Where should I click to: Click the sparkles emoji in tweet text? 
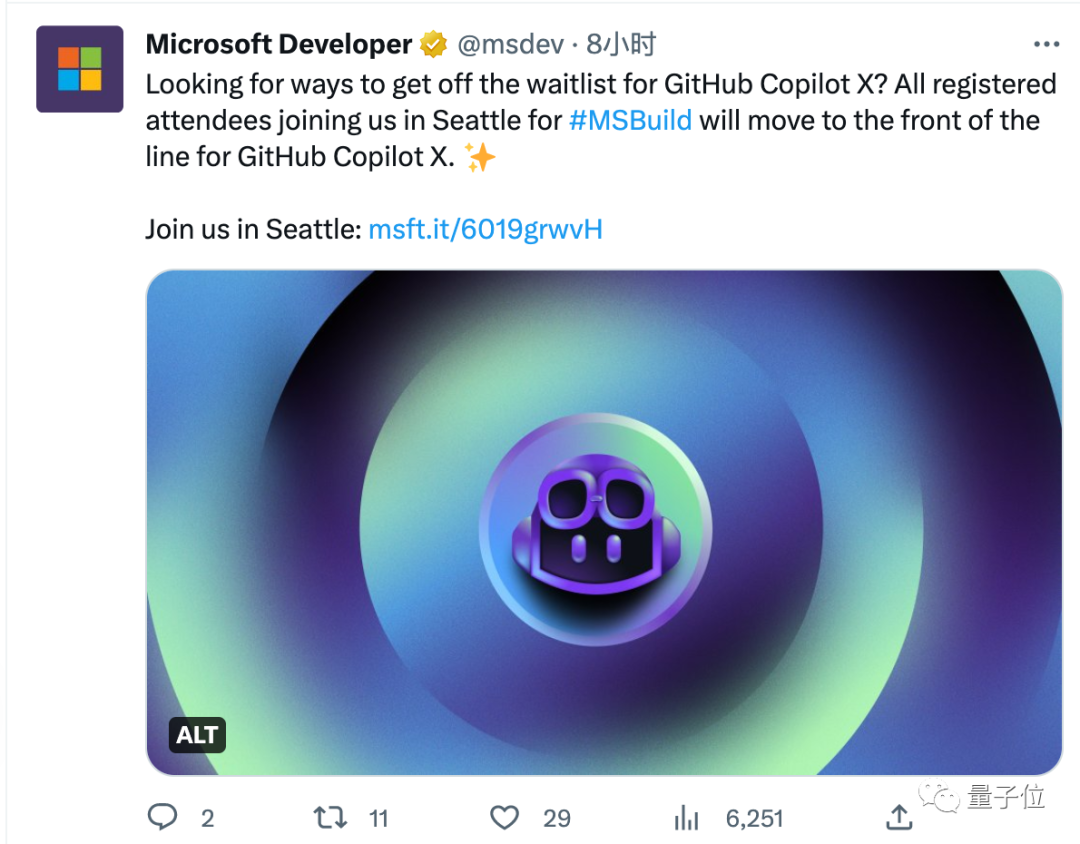pyautogui.click(x=478, y=156)
